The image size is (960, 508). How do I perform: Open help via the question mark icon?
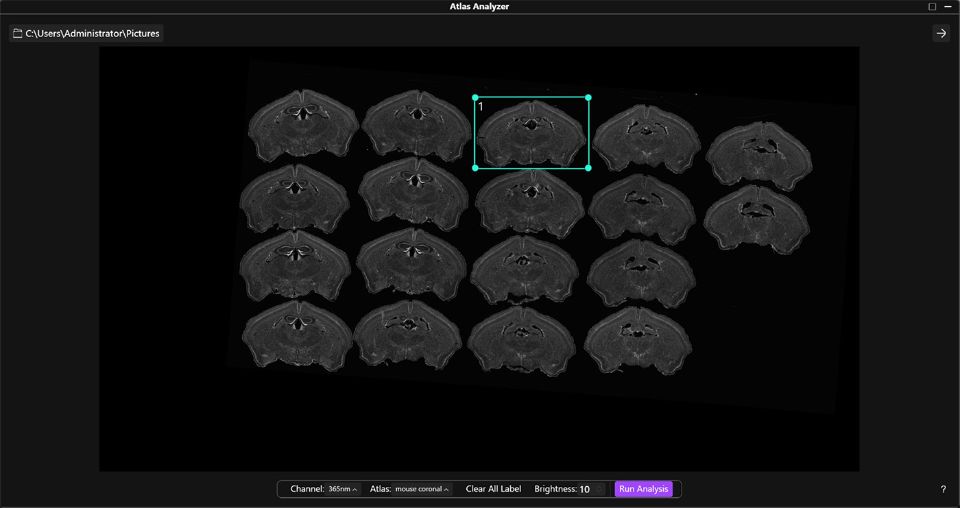click(942, 489)
